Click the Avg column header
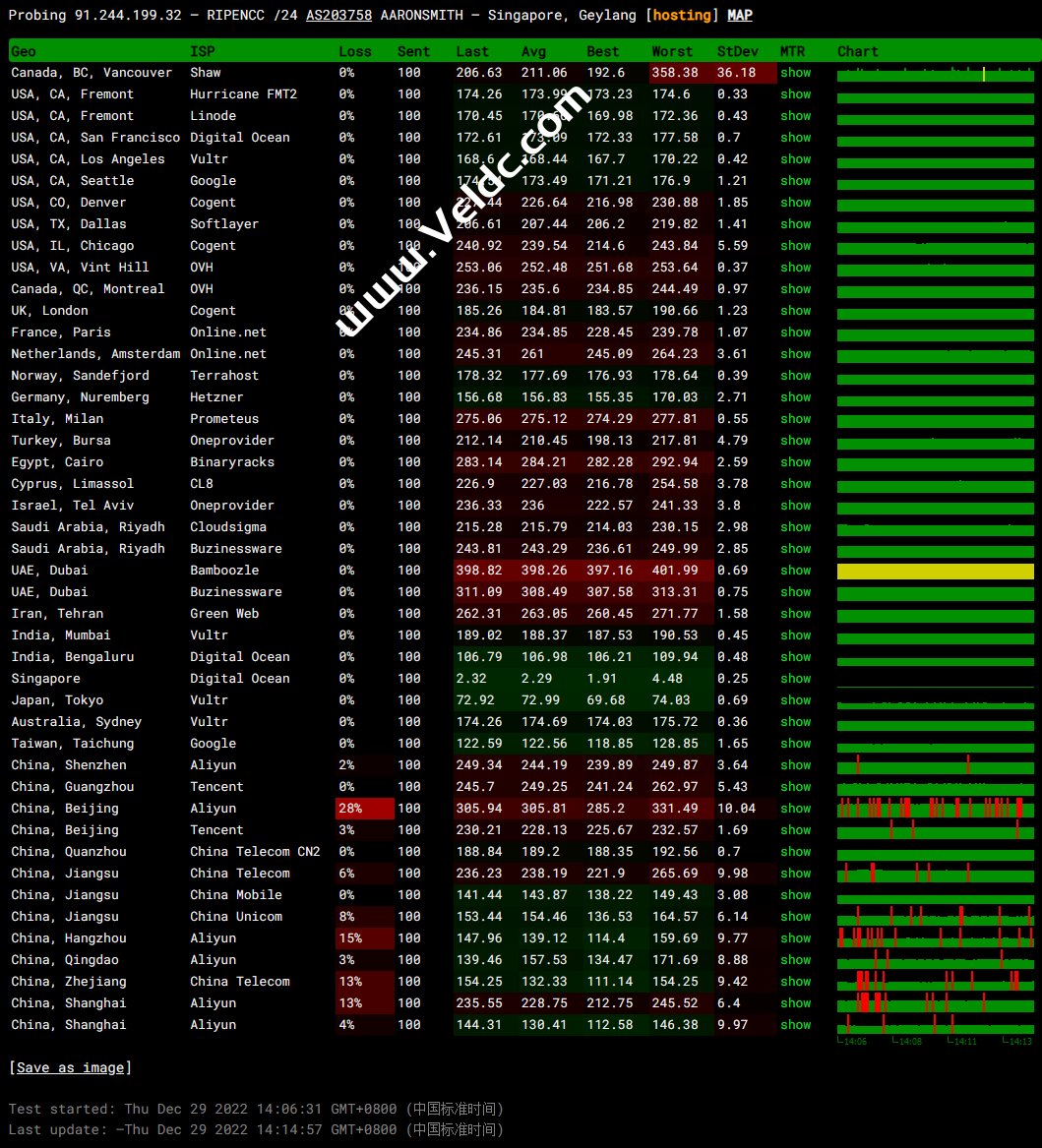 tap(534, 51)
